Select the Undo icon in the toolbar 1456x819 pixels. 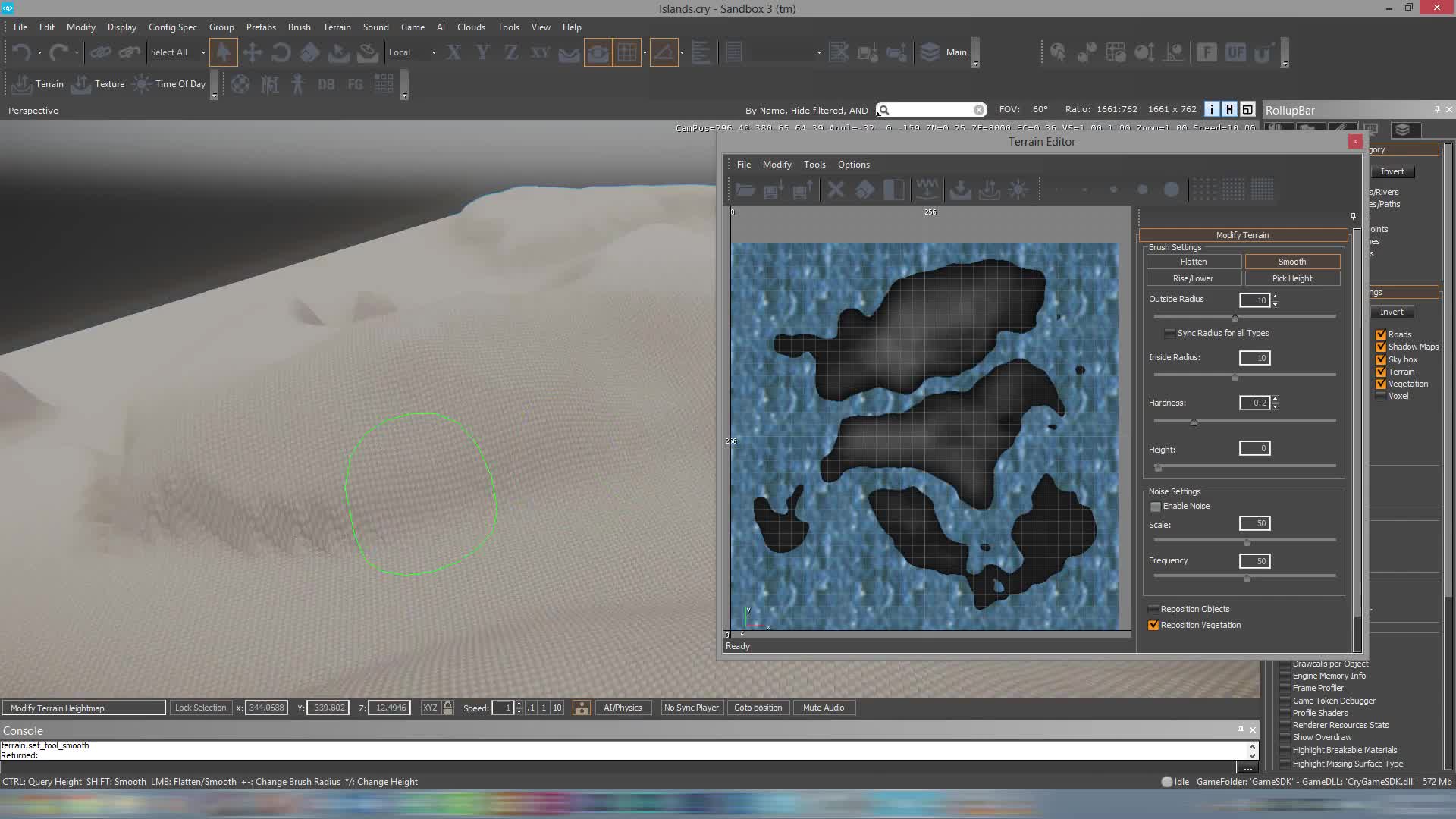pos(20,52)
